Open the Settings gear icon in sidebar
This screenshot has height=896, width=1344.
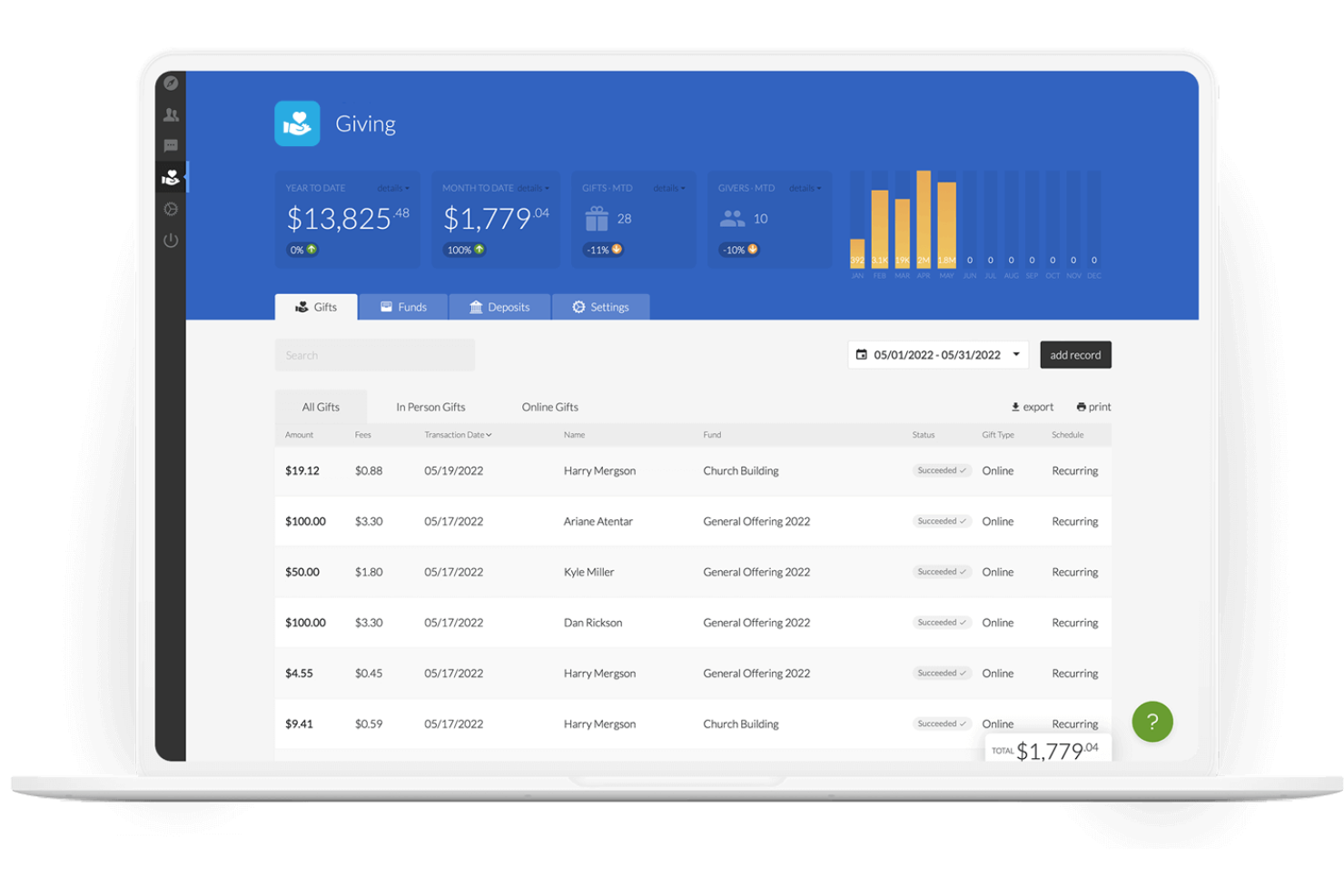point(171,209)
